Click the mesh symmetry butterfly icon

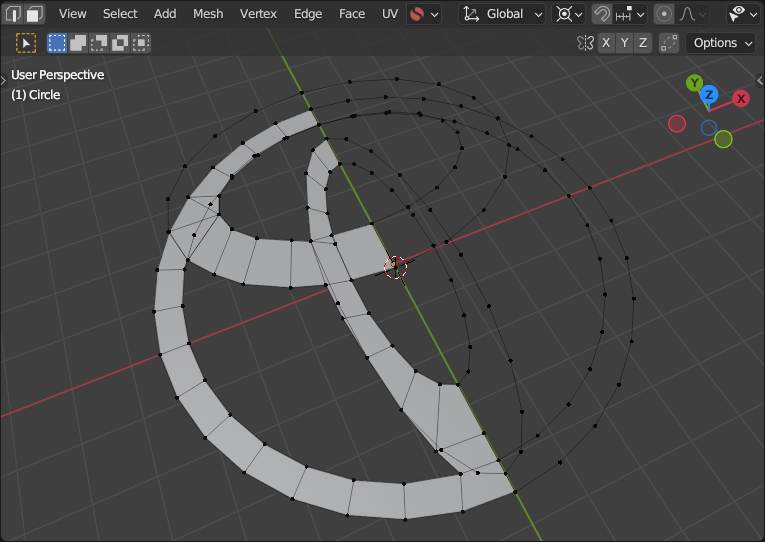coord(584,43)
